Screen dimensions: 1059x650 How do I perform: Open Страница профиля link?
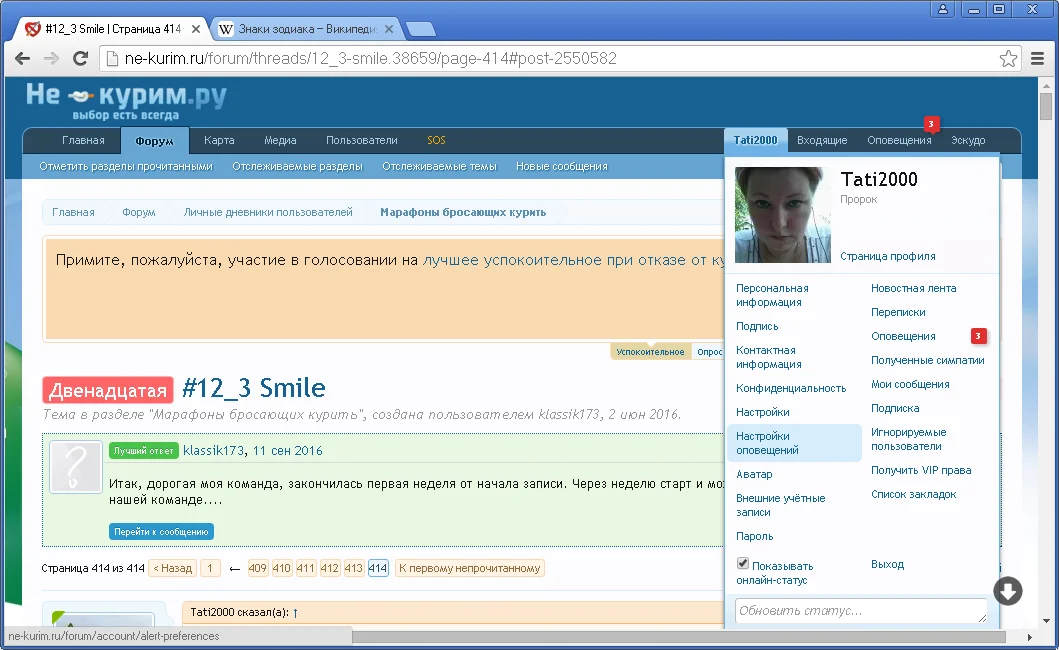(x=887, y=256)
